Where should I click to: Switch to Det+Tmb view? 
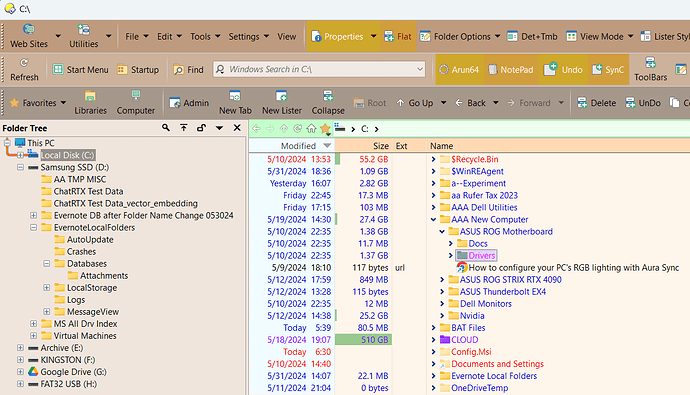click(532, 37)
